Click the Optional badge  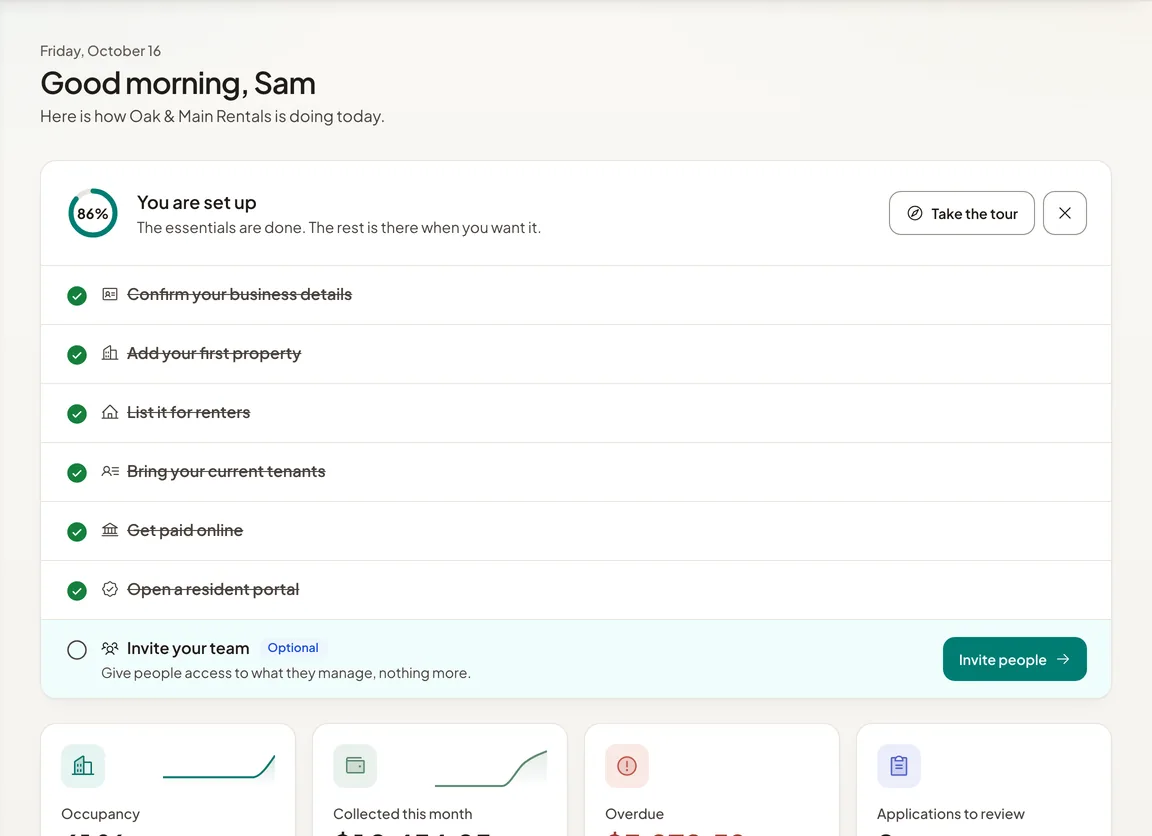point(293,648)
